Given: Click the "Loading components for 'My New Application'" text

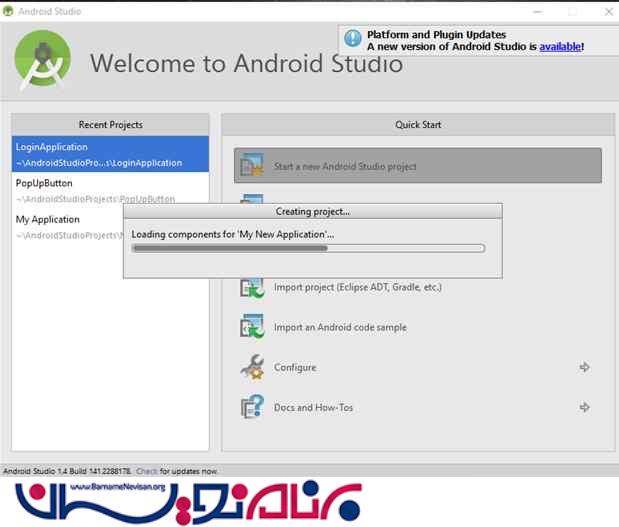Looking at the screenshot, I should click(x=233, y=234).
